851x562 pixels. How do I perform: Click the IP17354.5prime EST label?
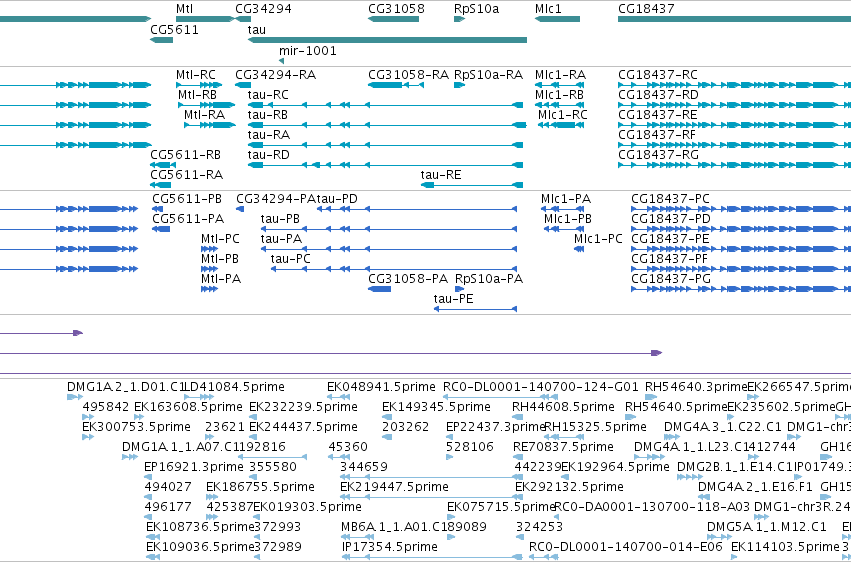(x=390, y=547)
